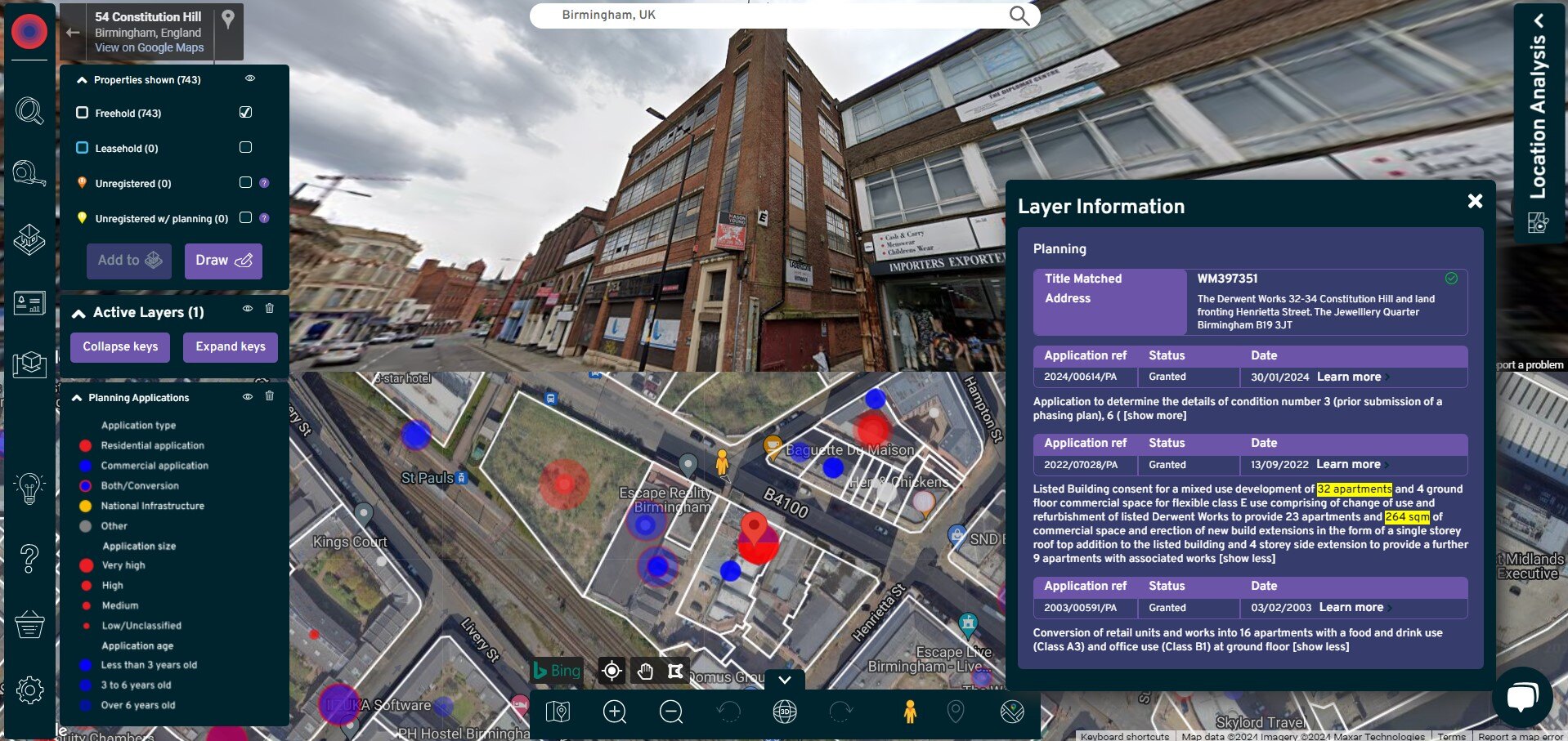Open the chat bubble in bottom right
Viewport: 1568px width, 741px height.
(1522, 697)
